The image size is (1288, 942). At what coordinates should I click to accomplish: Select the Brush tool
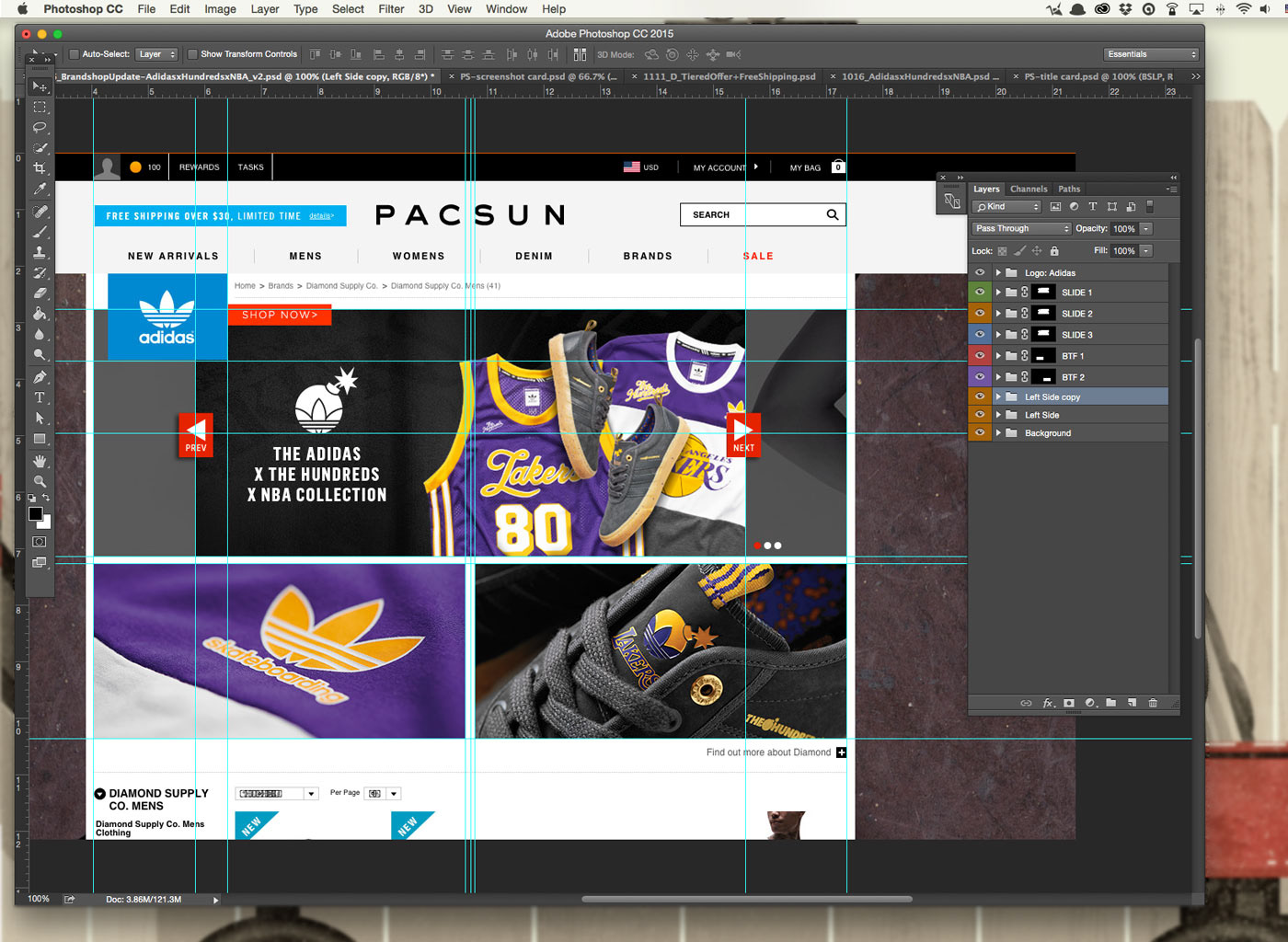pos(40,232)
